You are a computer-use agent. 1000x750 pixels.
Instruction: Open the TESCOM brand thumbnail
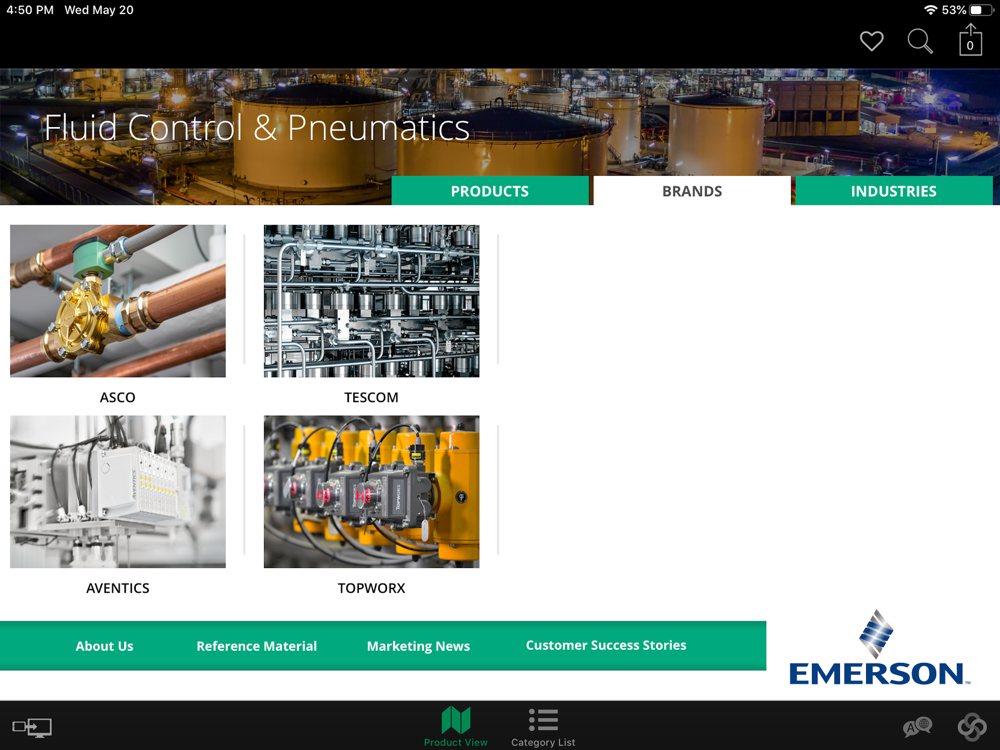click(372, 300)
